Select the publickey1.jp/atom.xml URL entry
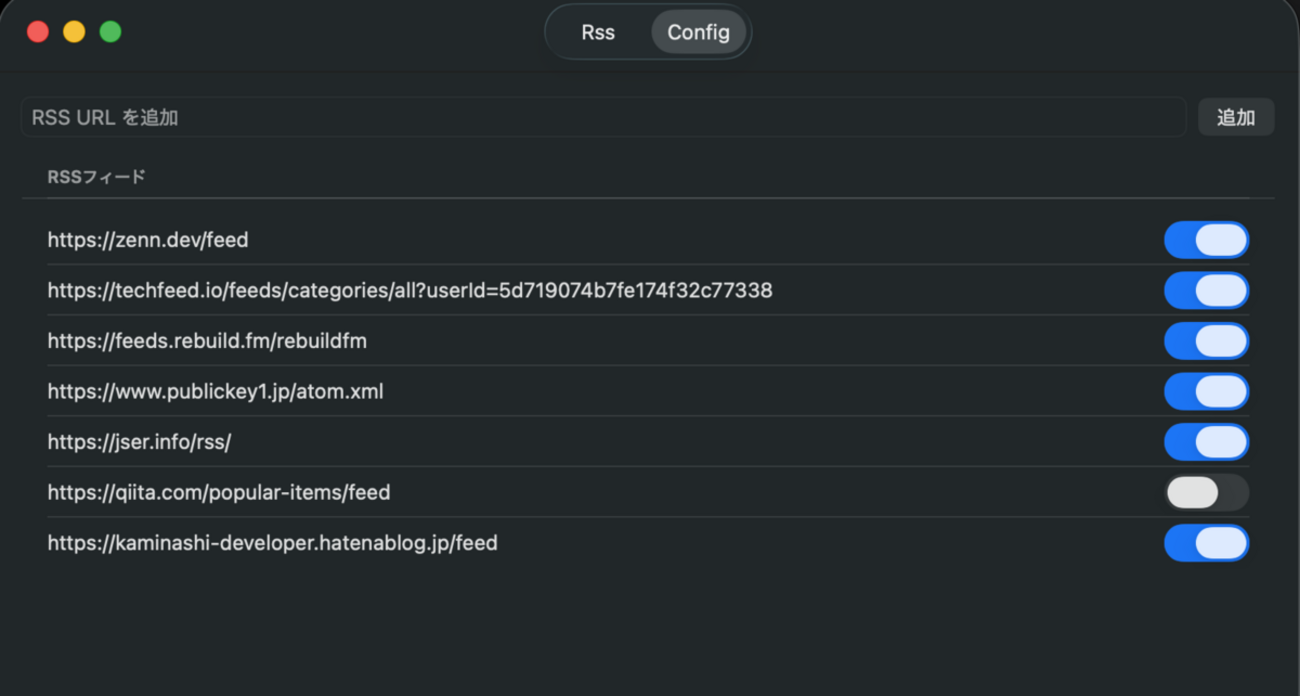1300x696 pixels. click(215, 392)
